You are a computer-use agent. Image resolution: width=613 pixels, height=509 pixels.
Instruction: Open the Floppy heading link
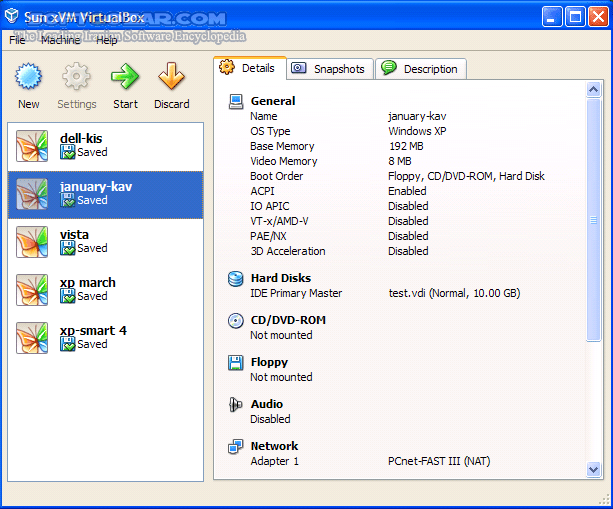(x=269, y=362)
